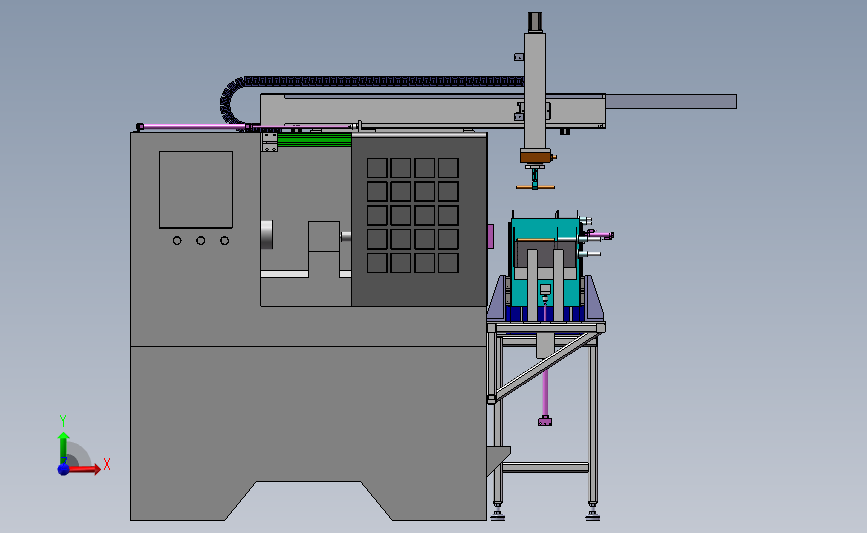Click the rightmost round knob below the display
This screenshot has width=867, height=533.
tap(224, 241)
